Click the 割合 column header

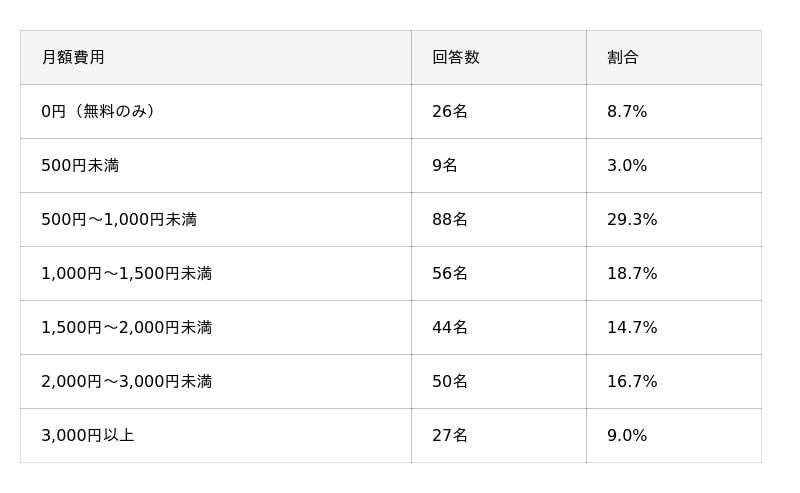pos(623,57)
